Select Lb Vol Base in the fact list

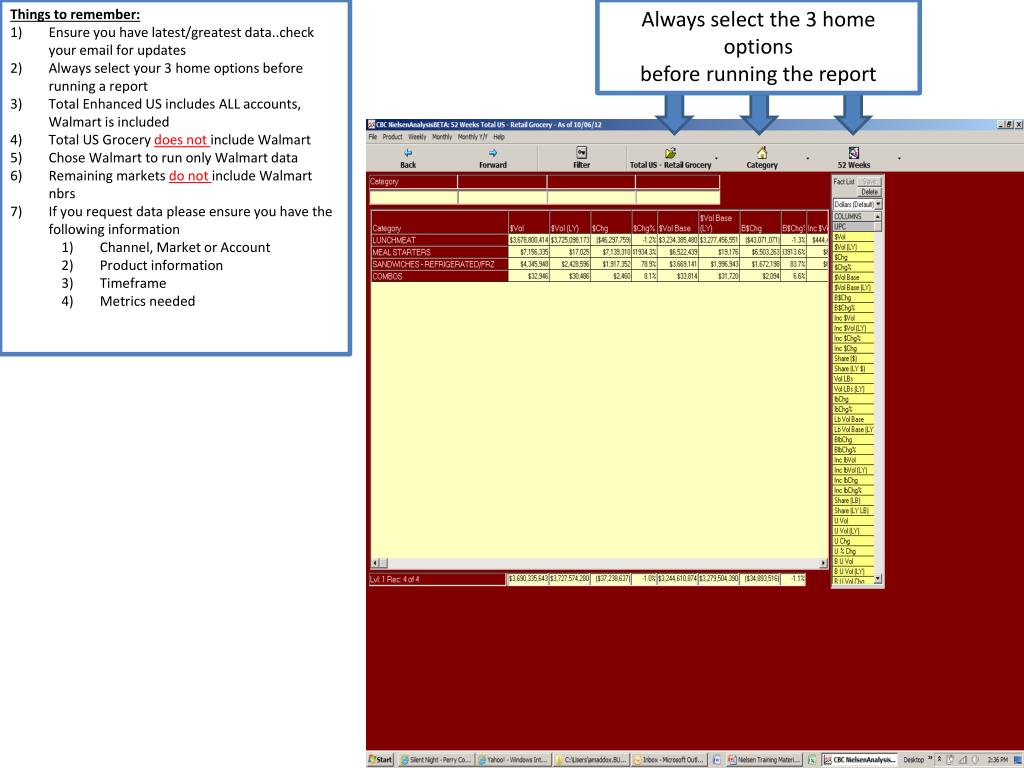click(x=853, y=419)
